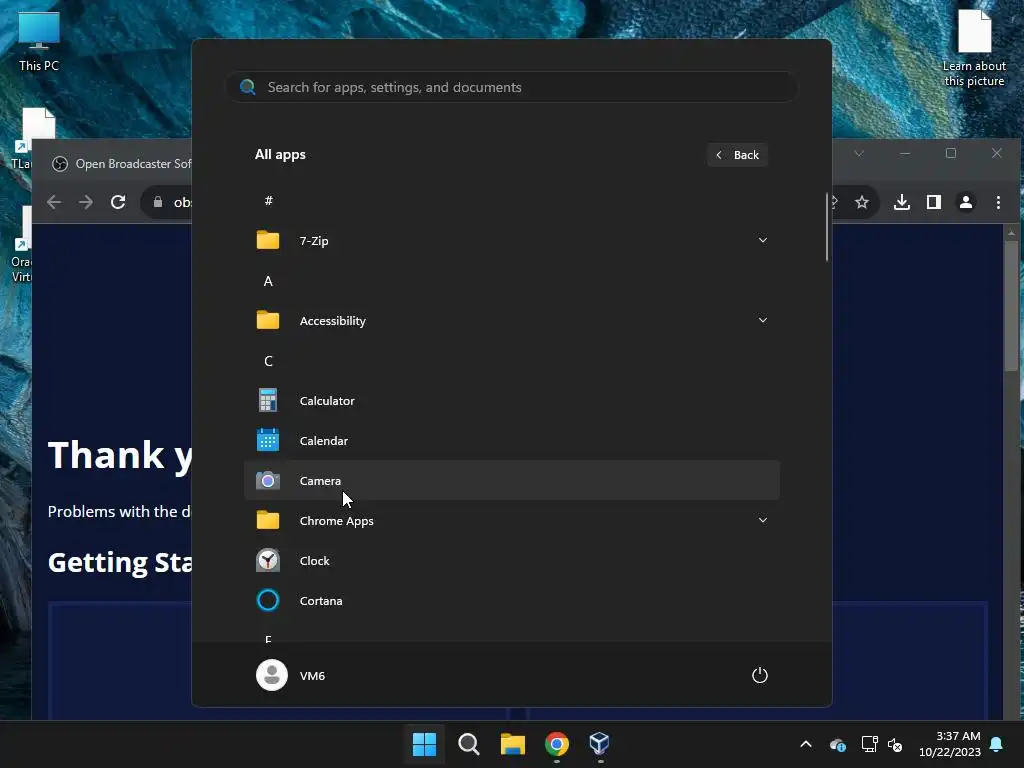Launch Cortana from app list
Screen dimensions: 1024x768
(x=511, y=600)
